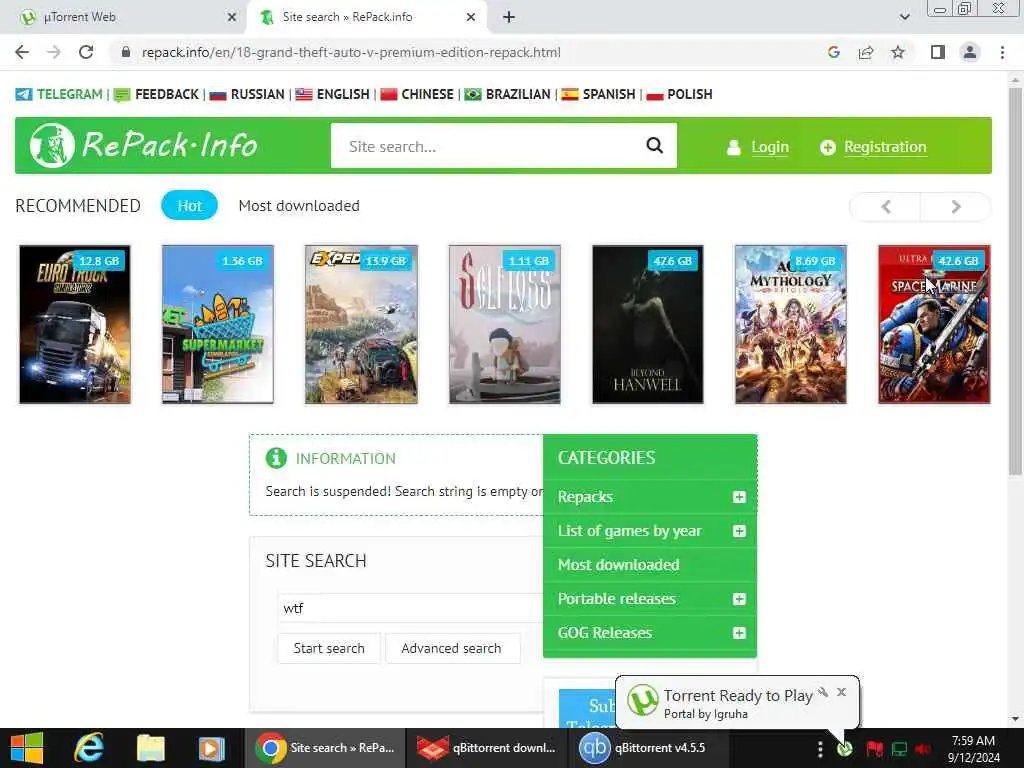
Task: Select the Most downloaded recommended tab
Action: click(x=298, y=206)
